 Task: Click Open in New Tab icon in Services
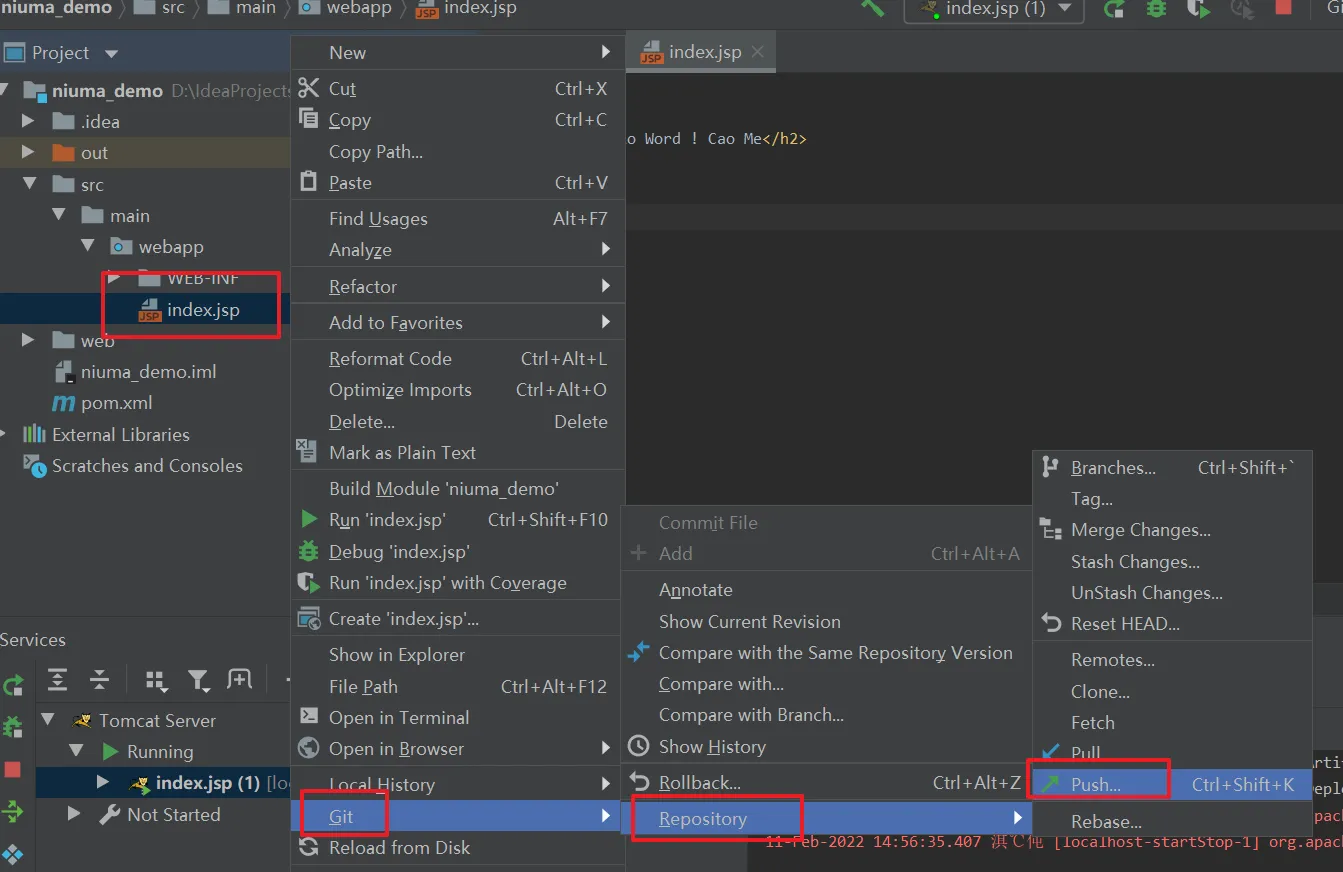tap(239, 680)
